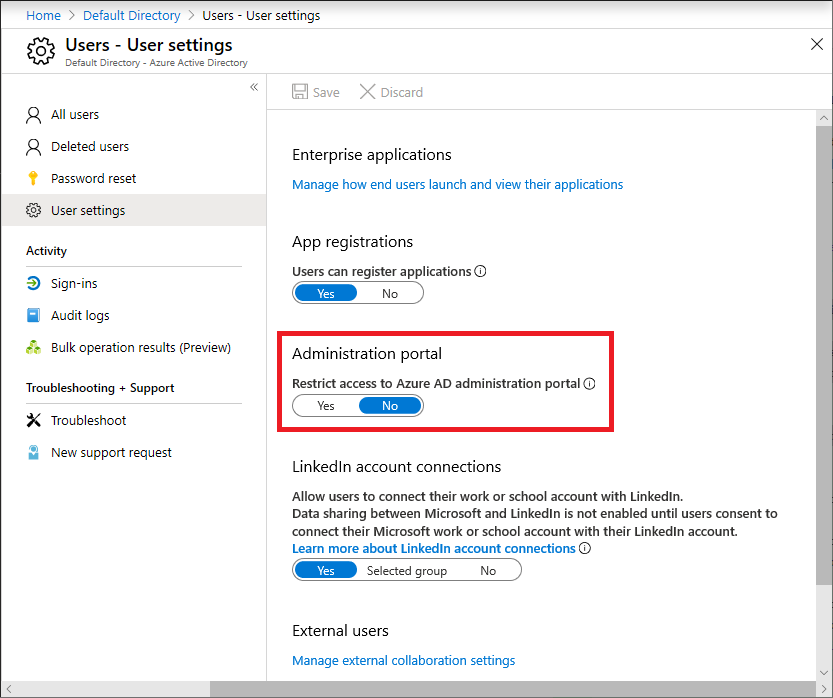Set LinkedIn account connections to No
The height and width of the screenshot is (698, 833).
click(x=488, y=571)
